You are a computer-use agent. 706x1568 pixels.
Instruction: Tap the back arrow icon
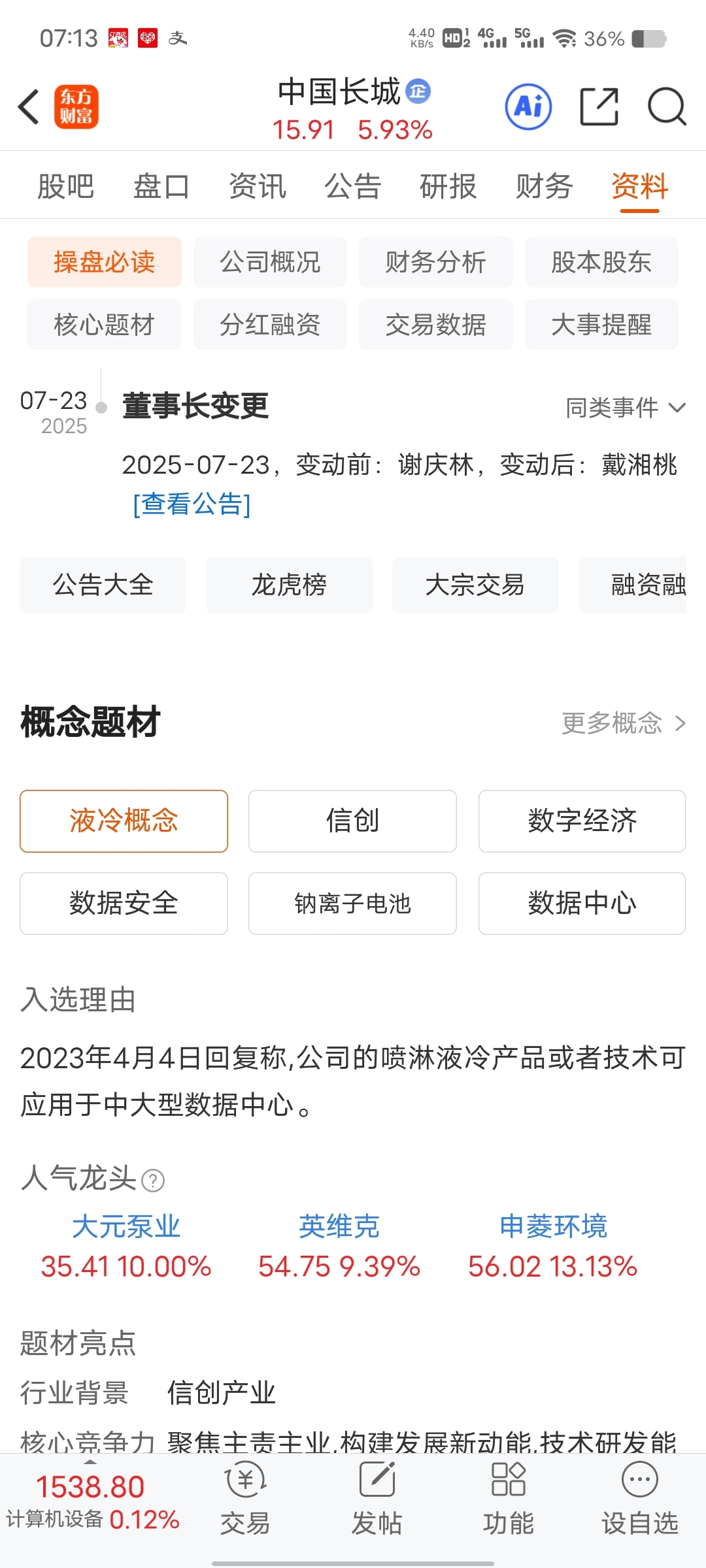click(29, 106)
